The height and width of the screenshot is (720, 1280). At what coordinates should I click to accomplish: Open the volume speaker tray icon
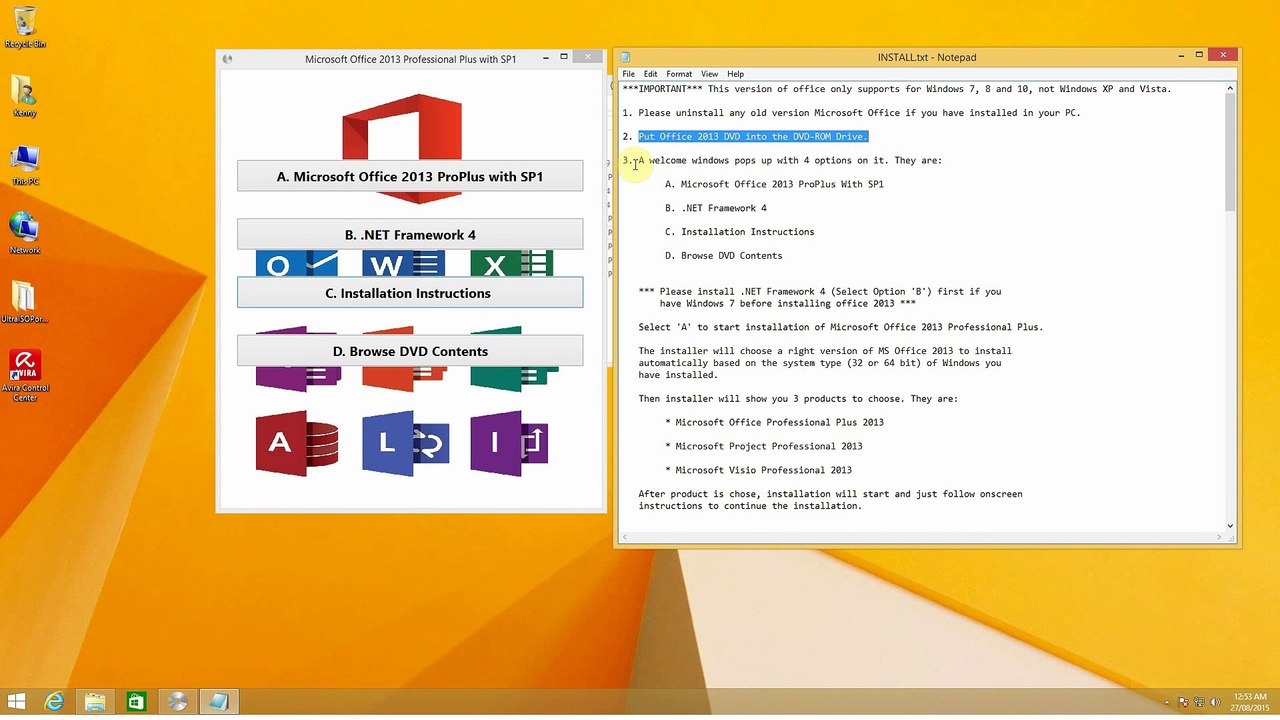click(1216, 702)
